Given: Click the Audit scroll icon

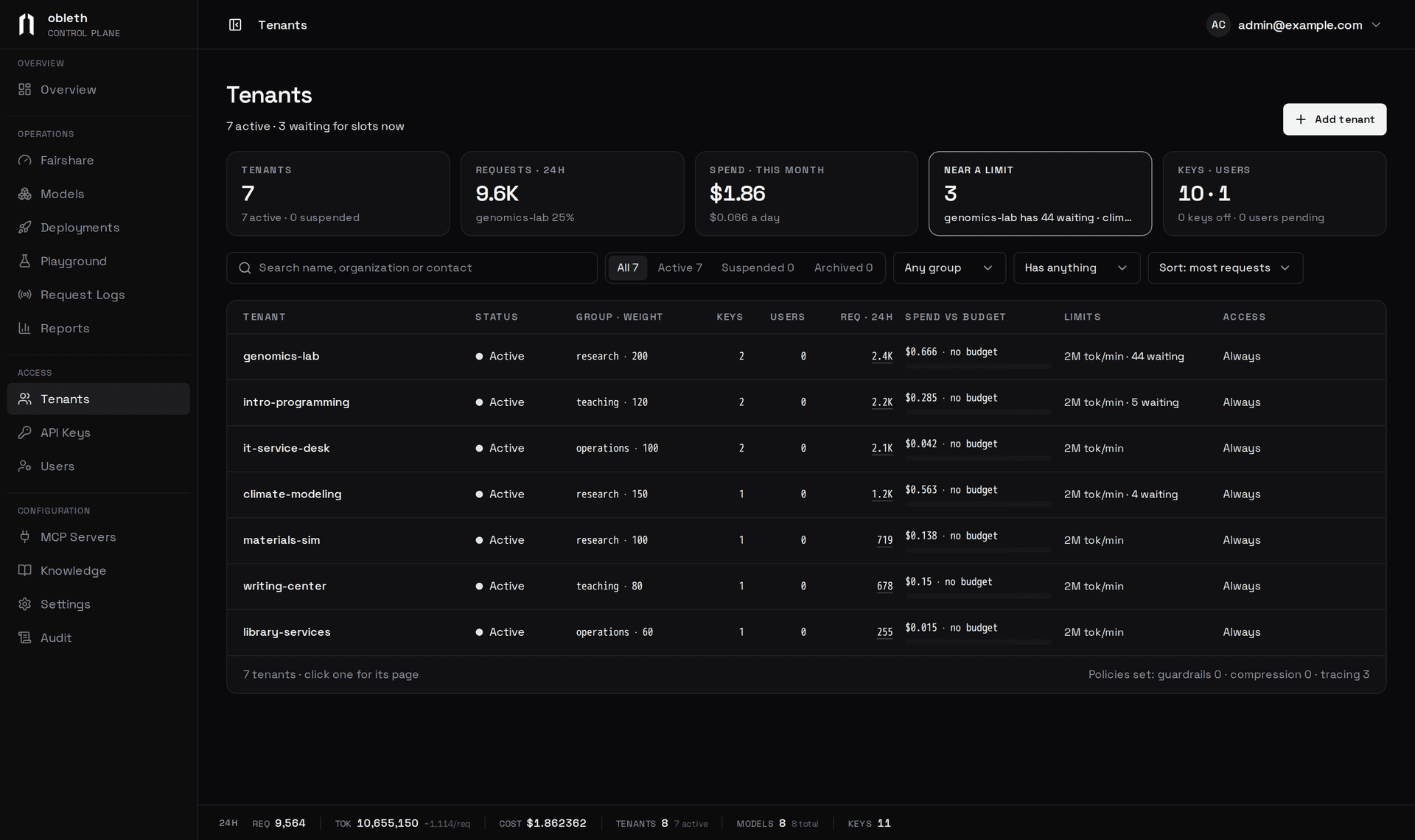Looking at the screenshot, I should pos(25,637).
